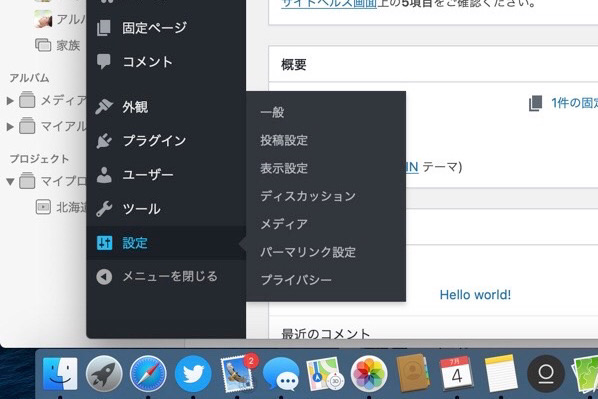Open the Twitter app in Dock
The width and height of the screenshot is (598, 399).
[x=193, y=375]
